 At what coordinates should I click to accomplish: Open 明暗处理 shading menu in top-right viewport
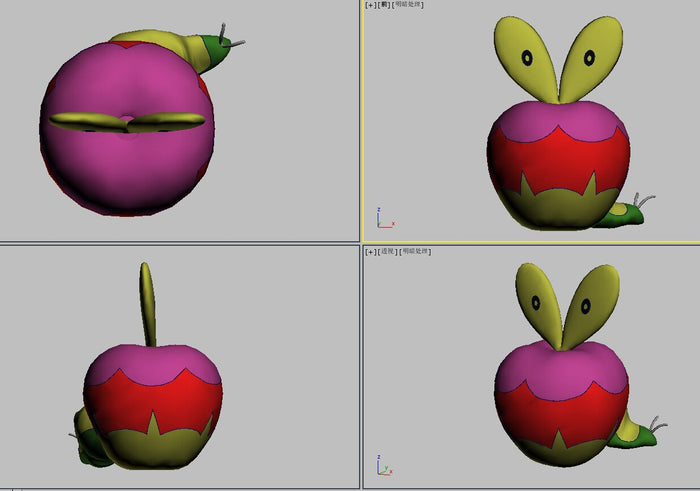pos(408,5)
